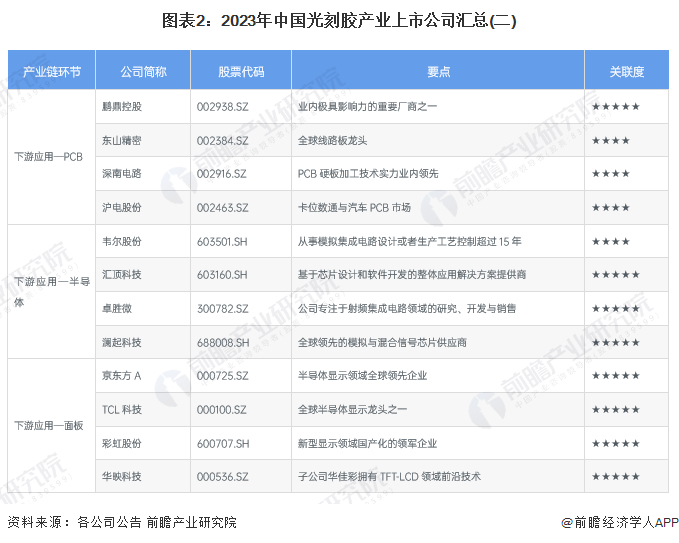Click the text '新型显示领域国产化的领军企业'
Image resolution: width=679 pixels, height=543 pixels.
pyautogui.click(x=367, y=443)
